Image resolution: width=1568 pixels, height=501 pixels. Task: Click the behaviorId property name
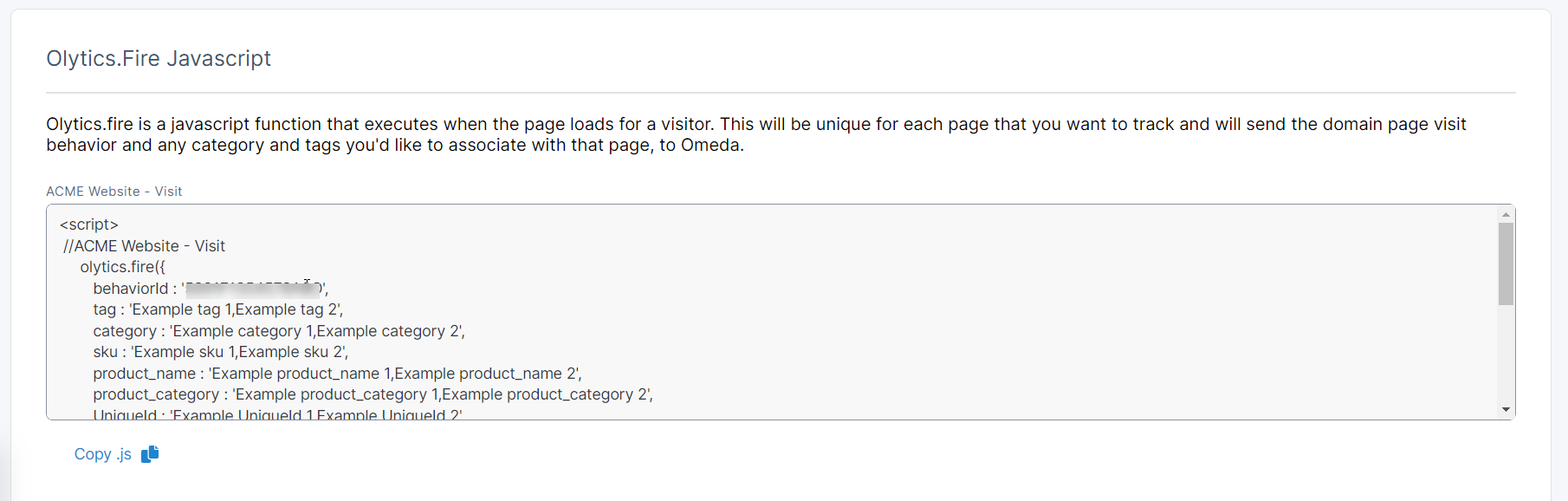[131, 289]
